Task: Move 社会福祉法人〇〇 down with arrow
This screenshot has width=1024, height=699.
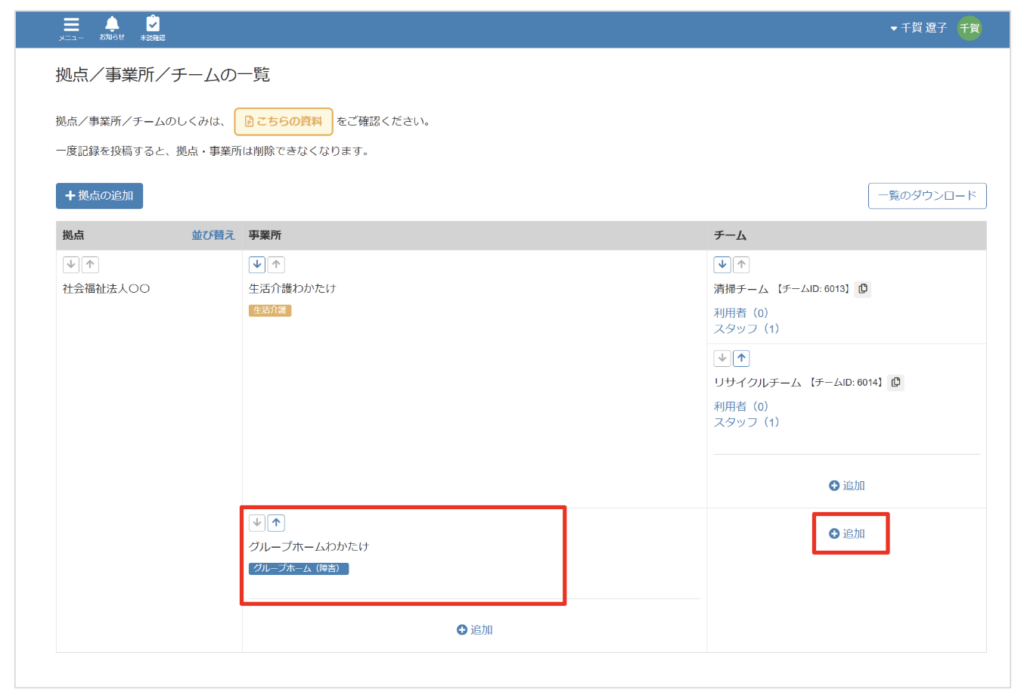Action: 71,265
